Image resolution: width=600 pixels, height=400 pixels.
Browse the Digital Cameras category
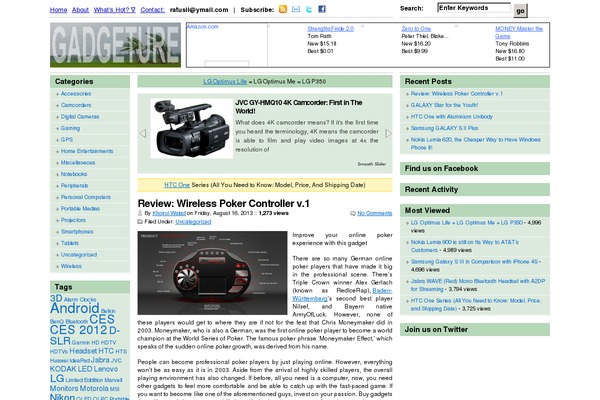(80, 117)
